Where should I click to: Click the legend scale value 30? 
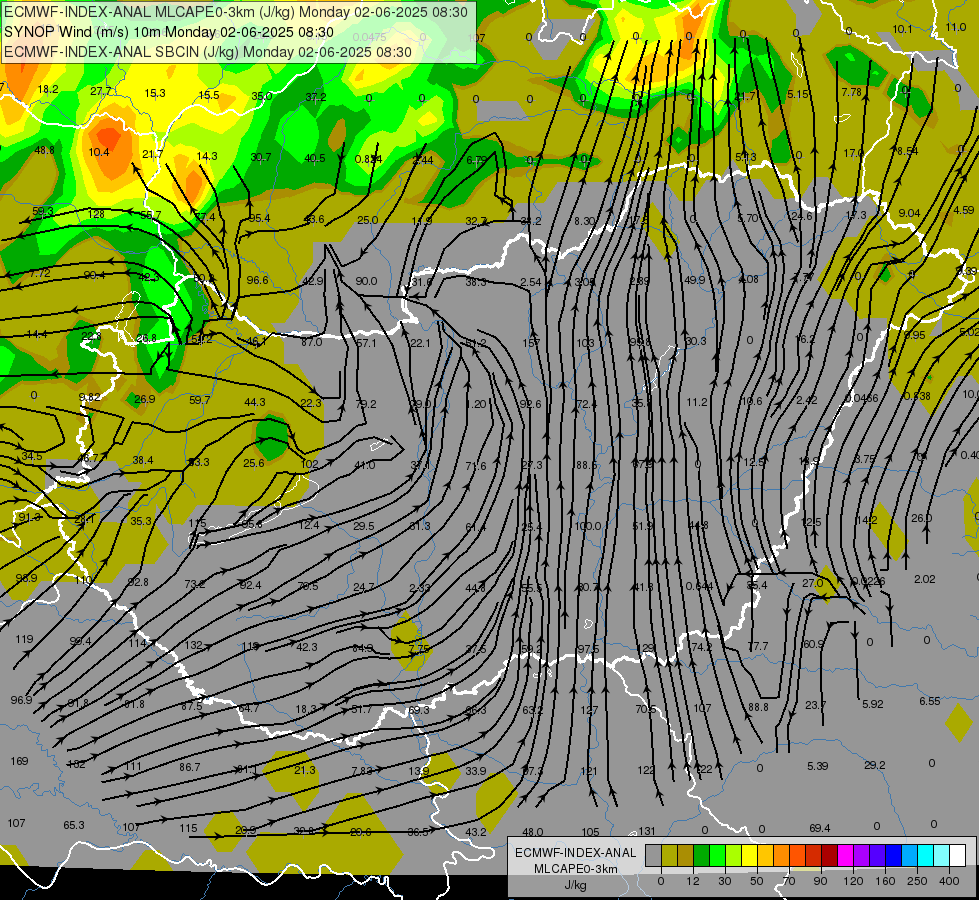pos(724,881)
